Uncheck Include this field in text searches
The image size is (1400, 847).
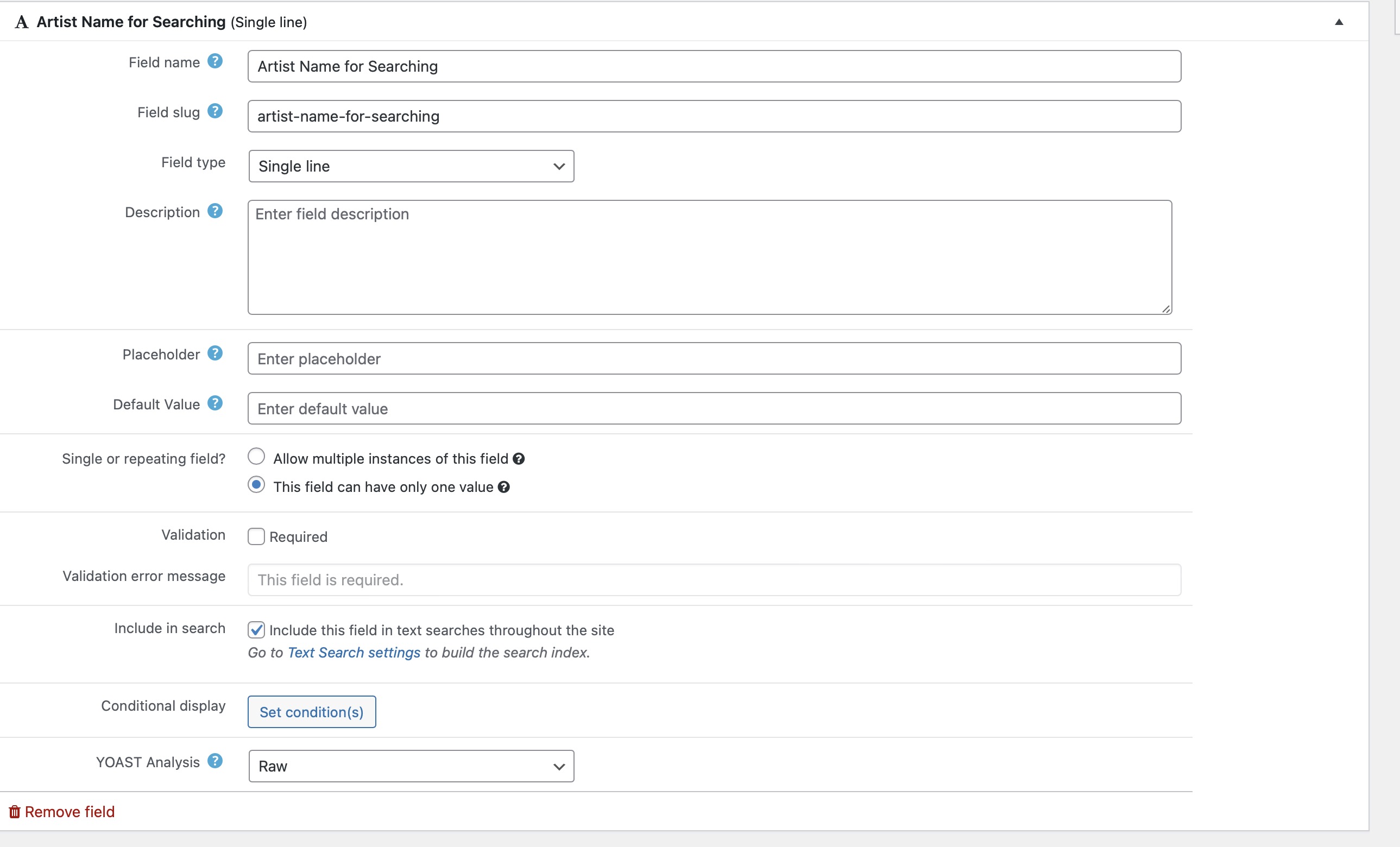256,630
